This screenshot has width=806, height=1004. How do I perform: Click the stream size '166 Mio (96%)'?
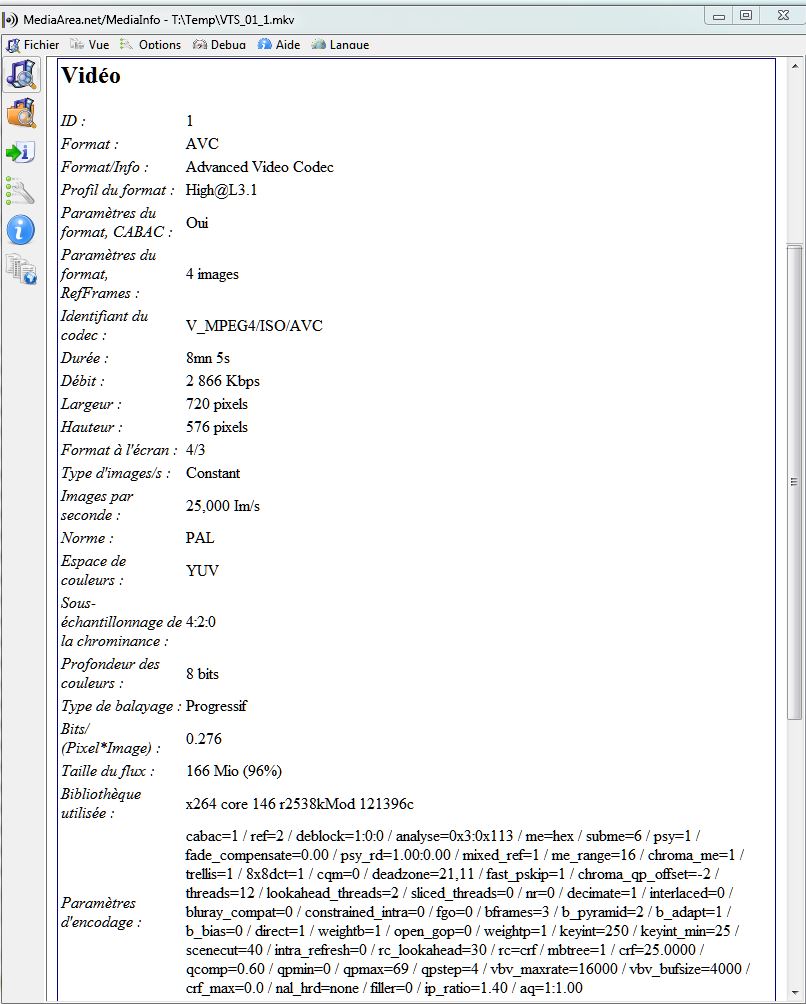click(x=234, y=770)
